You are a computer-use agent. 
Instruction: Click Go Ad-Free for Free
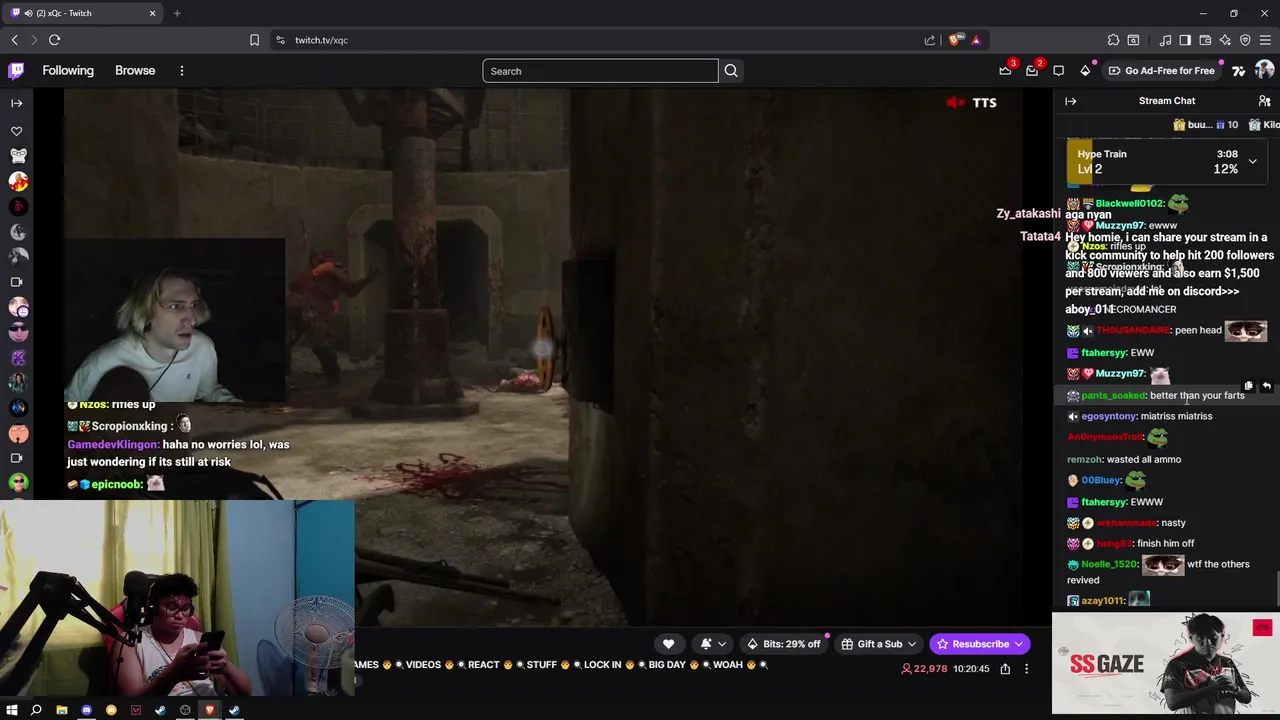(x=1160, y=71)
